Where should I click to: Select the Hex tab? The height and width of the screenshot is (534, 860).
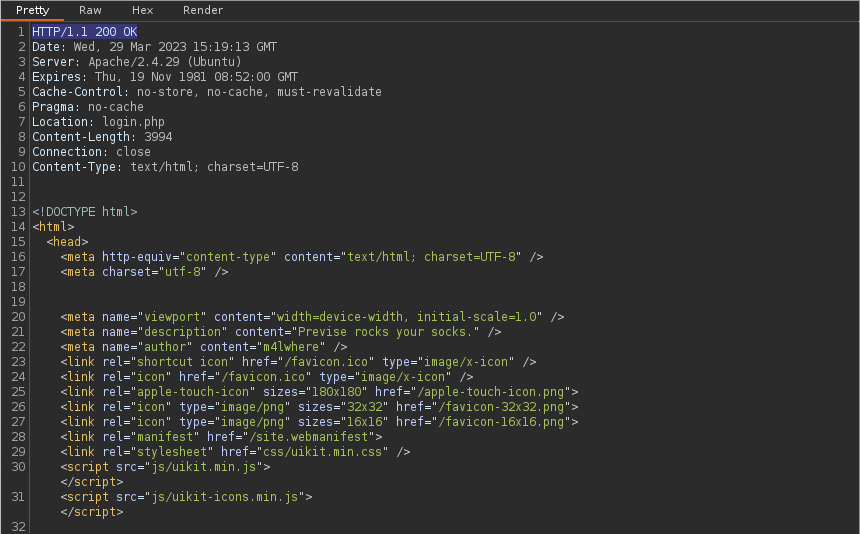coord(142,10)
